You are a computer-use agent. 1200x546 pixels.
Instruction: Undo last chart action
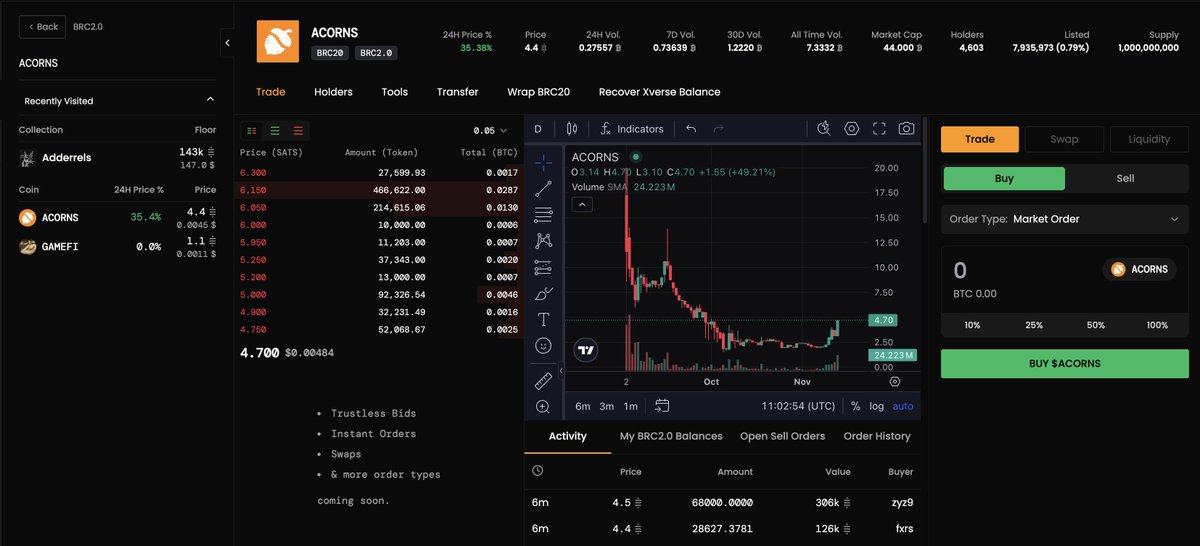tap(691, 129)
